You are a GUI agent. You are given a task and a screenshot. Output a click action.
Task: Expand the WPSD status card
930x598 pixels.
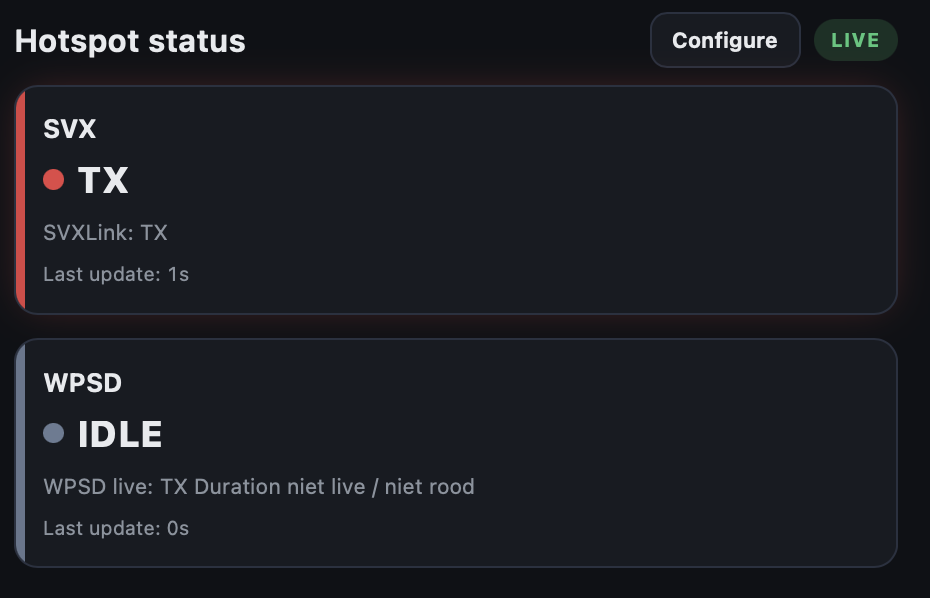(x=458, y=452)
